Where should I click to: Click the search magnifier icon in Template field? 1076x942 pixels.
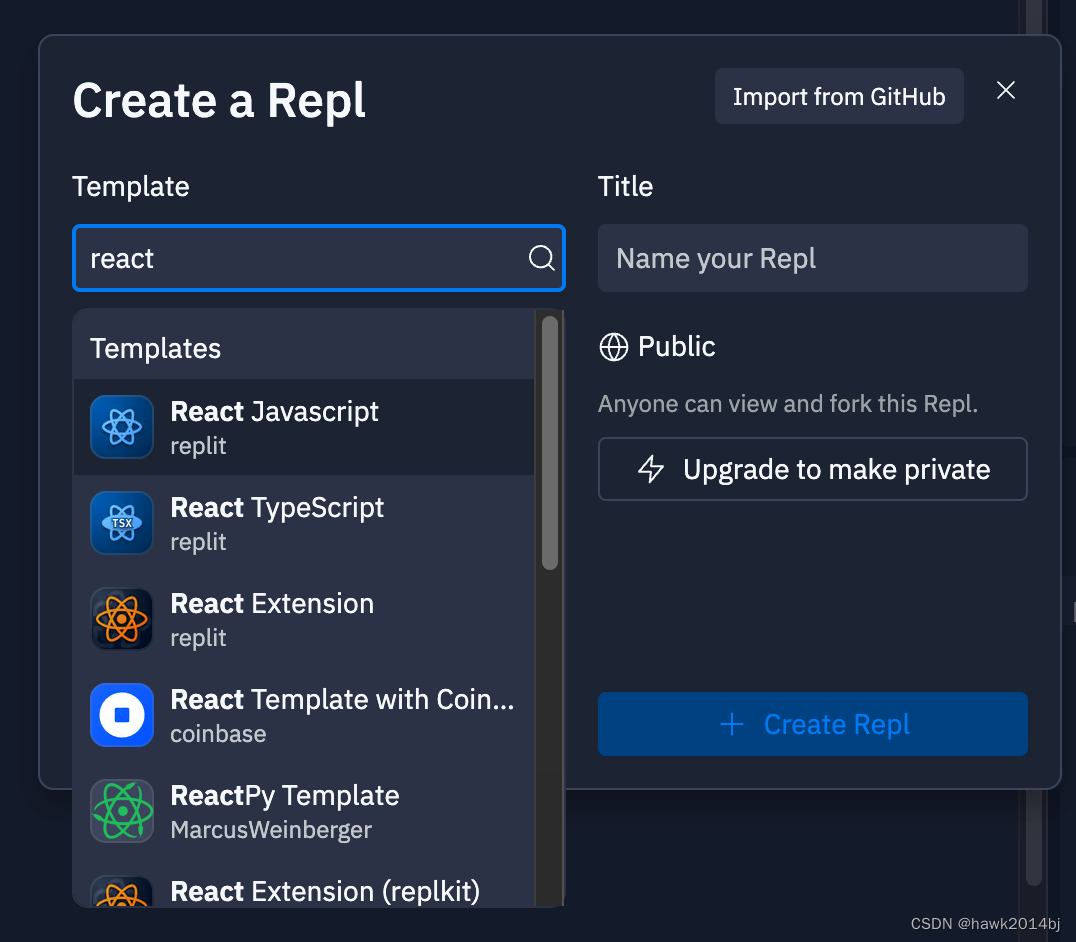[x=541, y=259]
